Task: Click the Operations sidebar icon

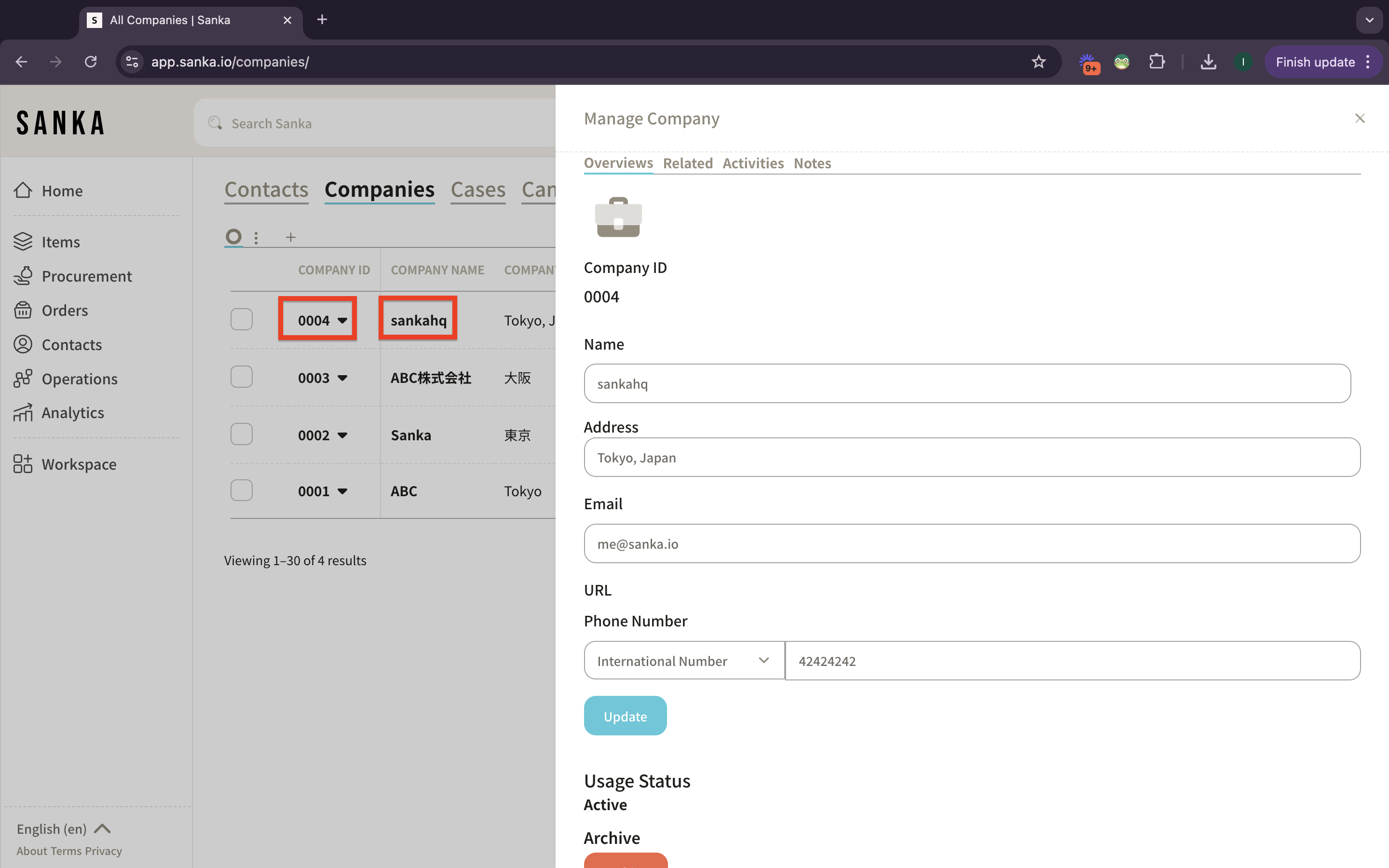Action: [x=23, y=379]
